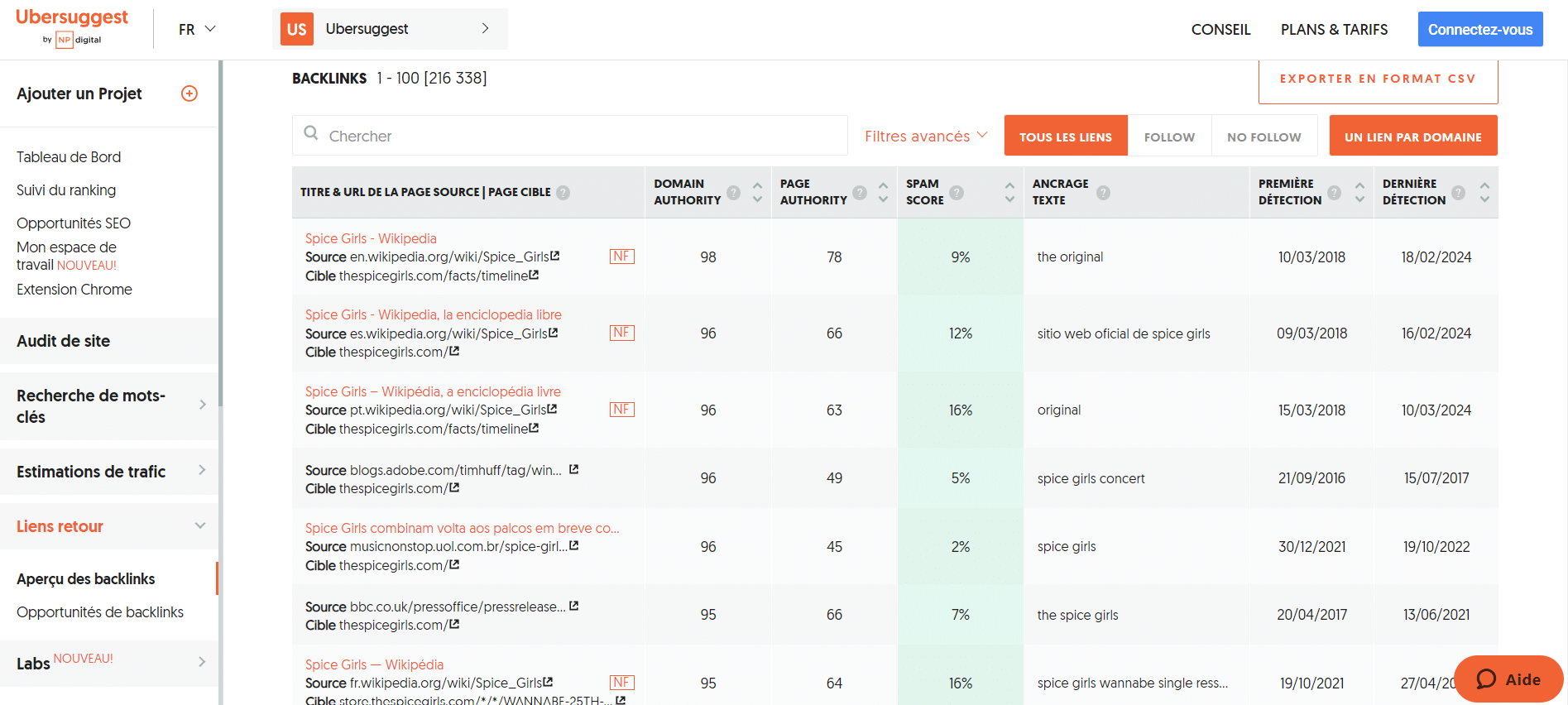Open es.wikipedia.org source external link icon
1568x705 pixels.
pyautogui.click(x=553, y=333)
